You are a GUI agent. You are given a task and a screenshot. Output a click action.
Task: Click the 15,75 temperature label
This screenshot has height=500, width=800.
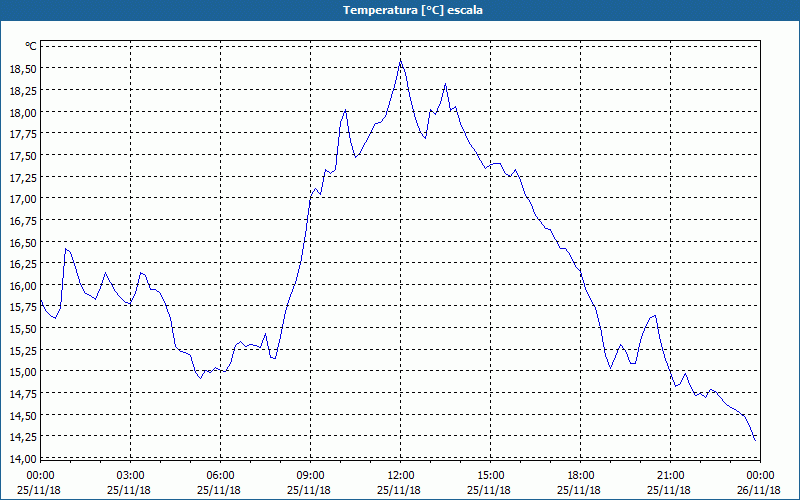click(x=23, y=307)
